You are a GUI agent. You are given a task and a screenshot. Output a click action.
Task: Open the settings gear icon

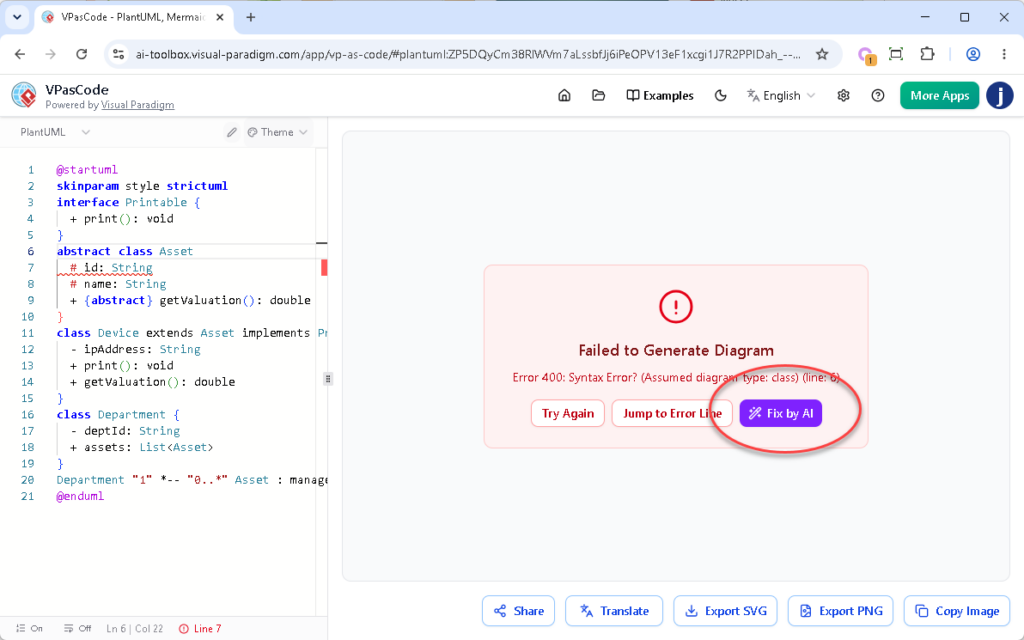coord(843,95)
